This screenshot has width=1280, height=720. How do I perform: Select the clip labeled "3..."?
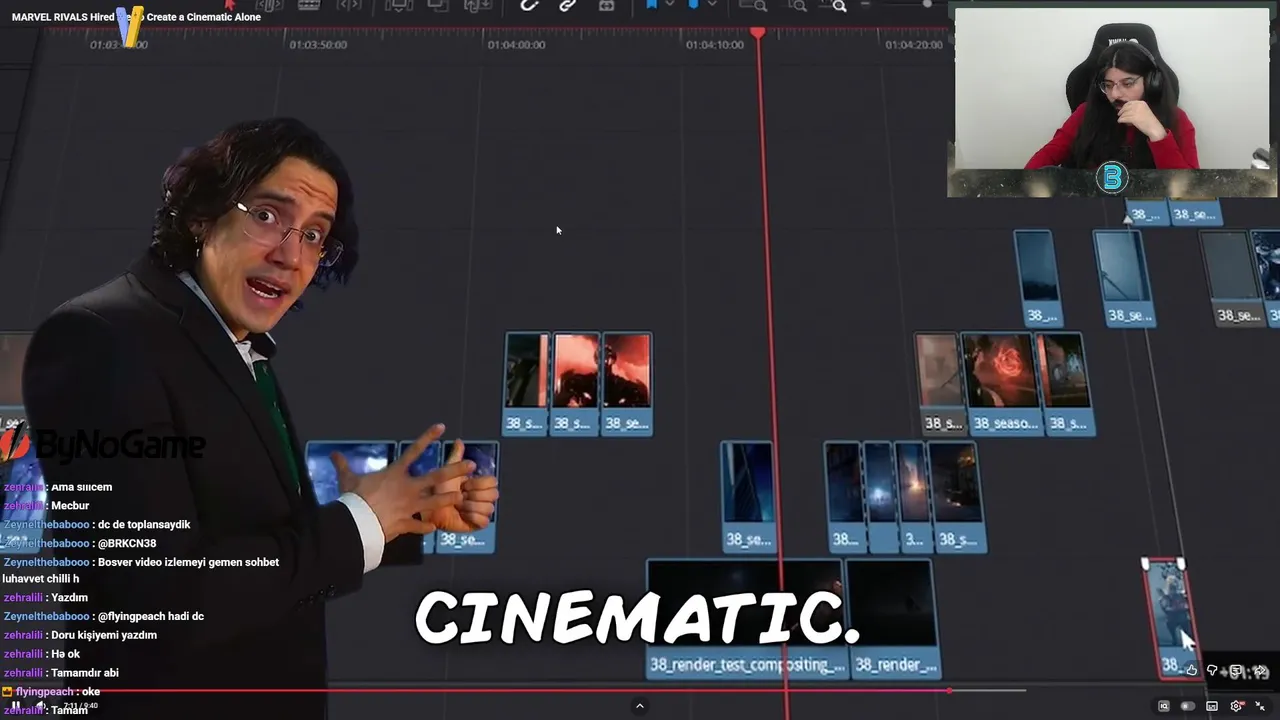tap(913, 497)
